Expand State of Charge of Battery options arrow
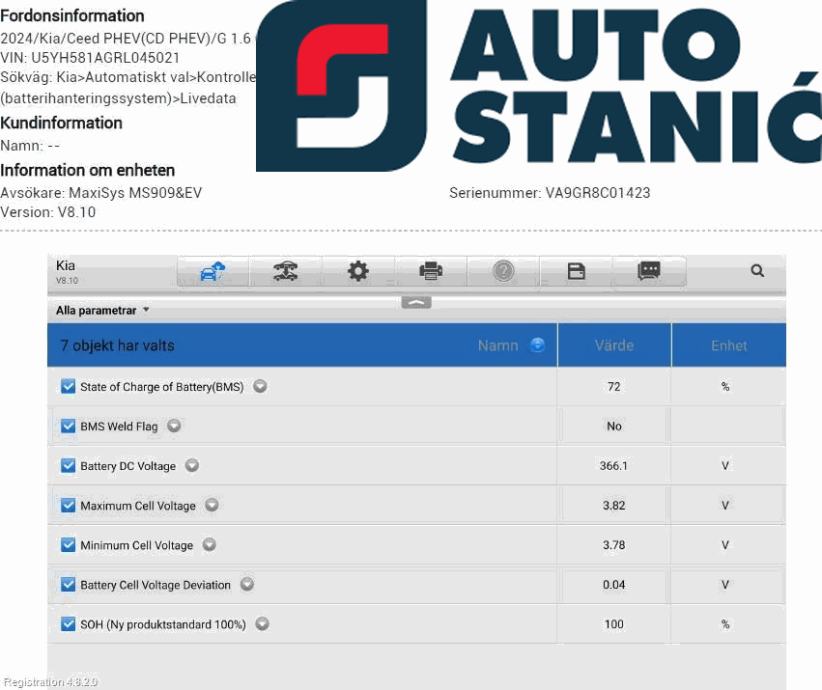 click(260, 386)
